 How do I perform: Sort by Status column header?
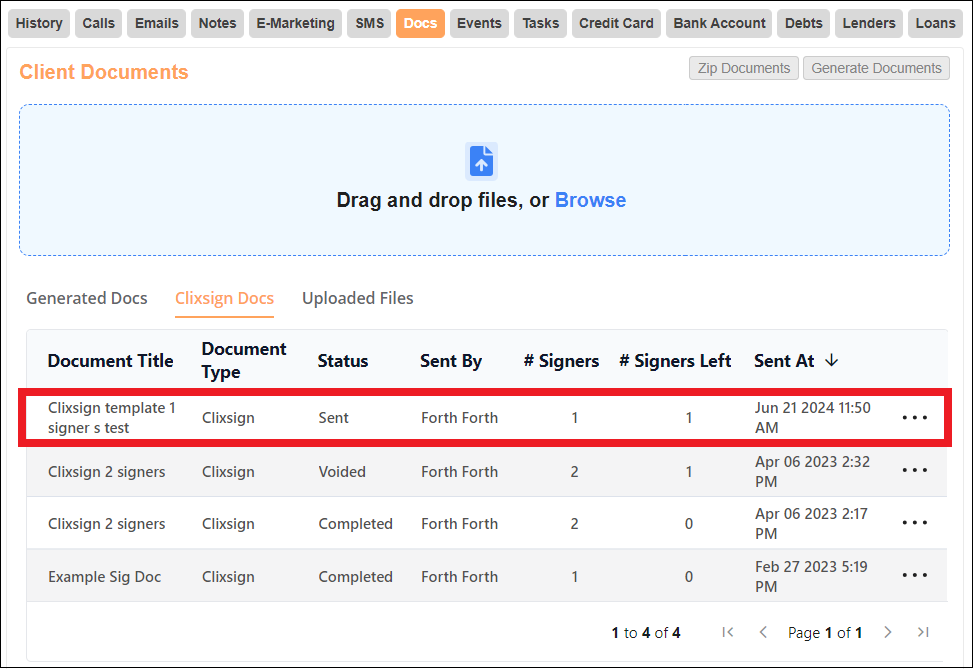click(343, 361)
